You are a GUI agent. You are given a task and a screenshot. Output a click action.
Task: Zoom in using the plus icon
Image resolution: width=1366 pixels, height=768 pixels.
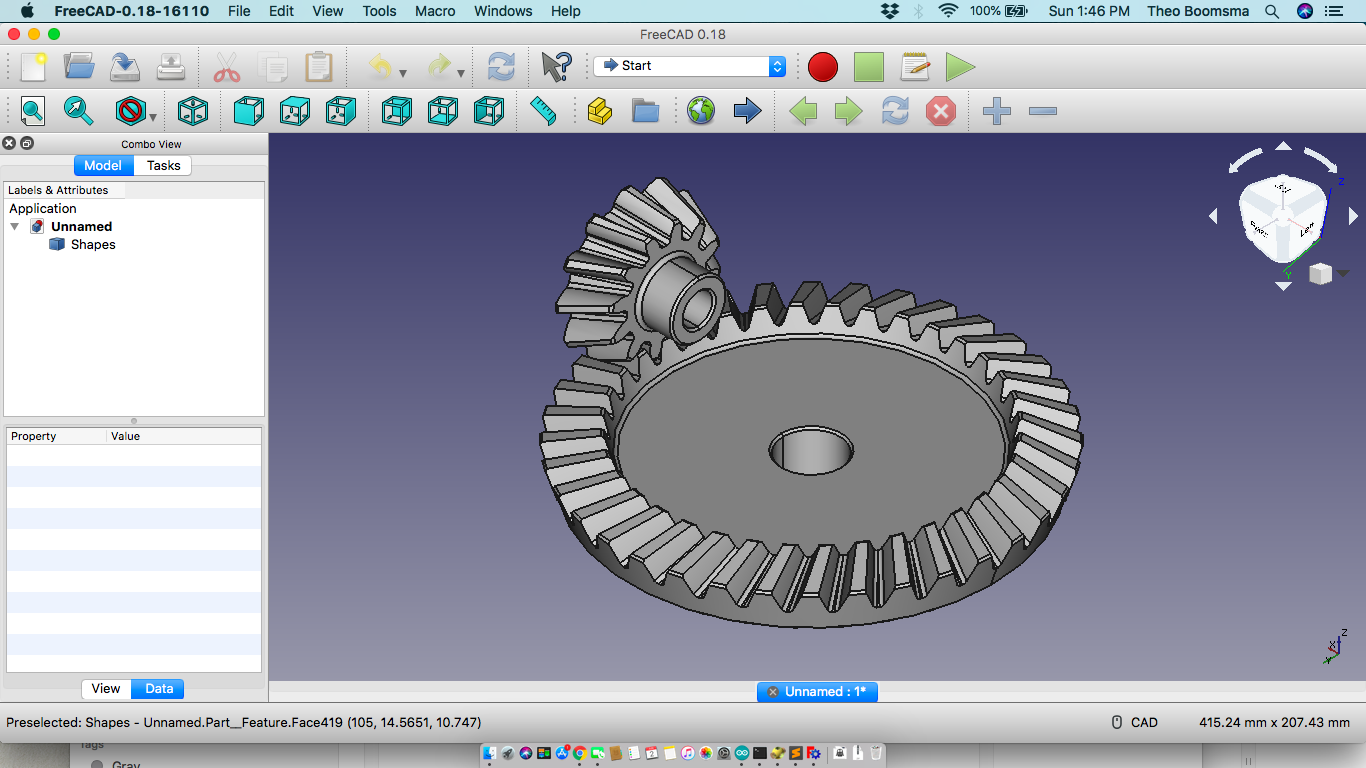(x=995, y=111)
